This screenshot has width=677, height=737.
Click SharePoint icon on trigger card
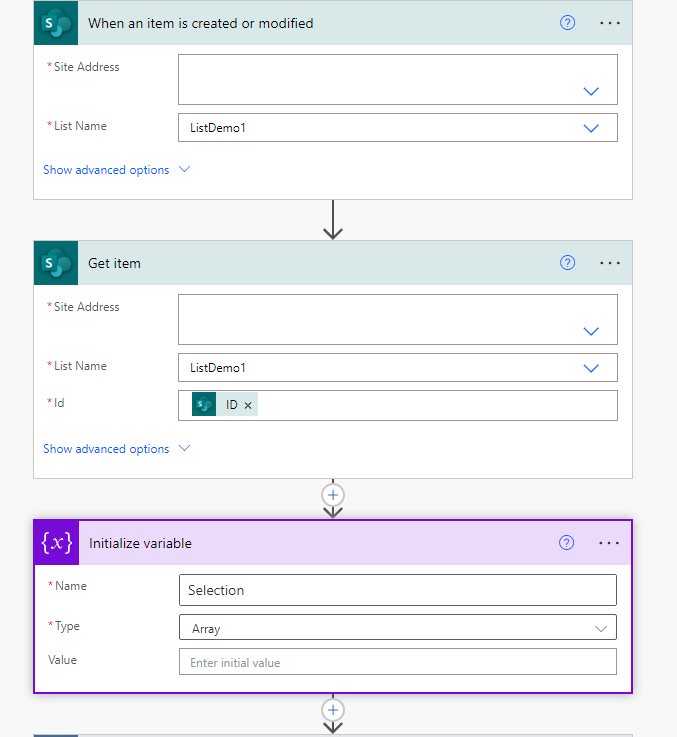[x=56, y=23]
